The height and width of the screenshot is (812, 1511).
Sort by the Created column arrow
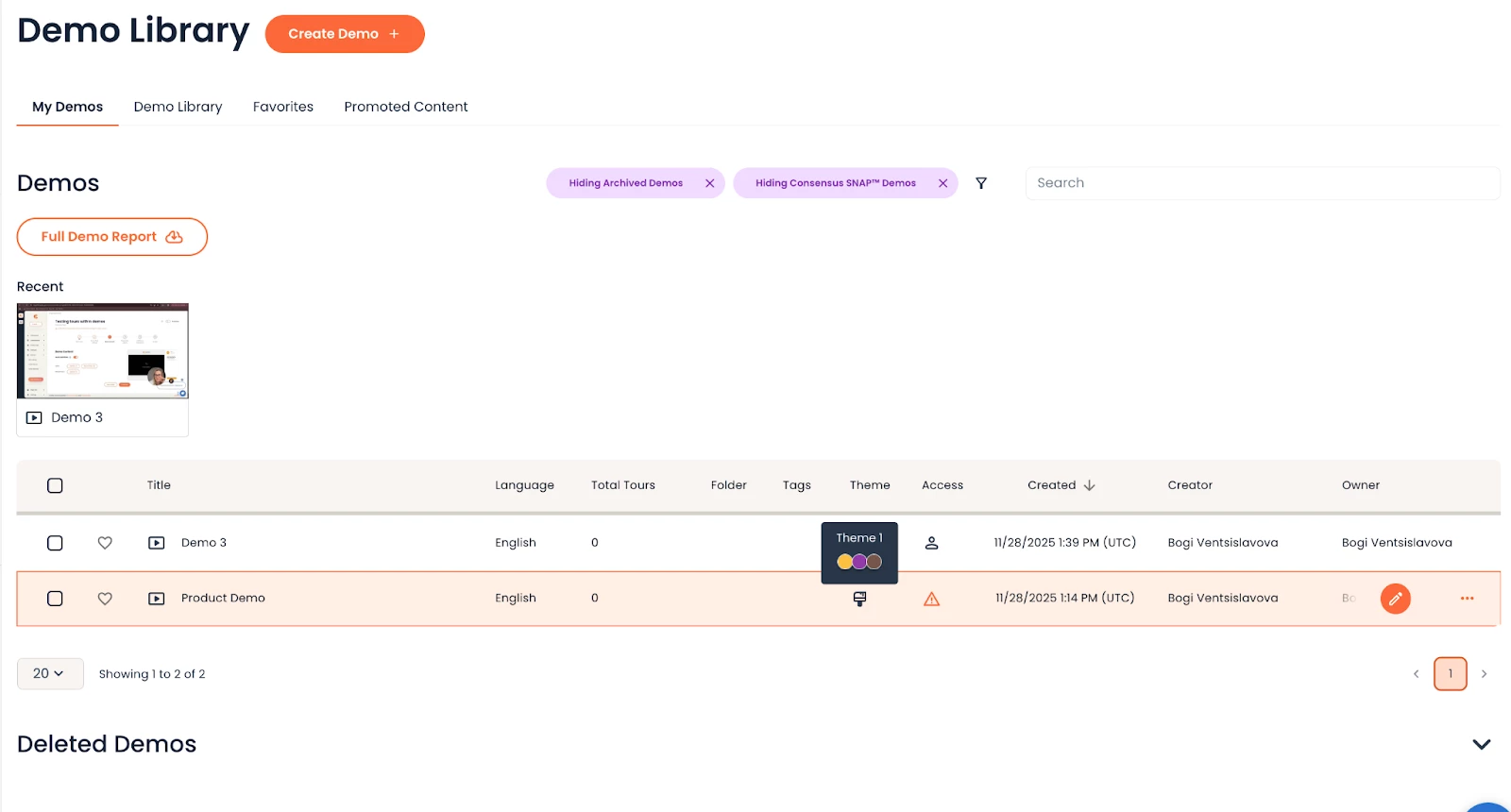[1089, 485]
